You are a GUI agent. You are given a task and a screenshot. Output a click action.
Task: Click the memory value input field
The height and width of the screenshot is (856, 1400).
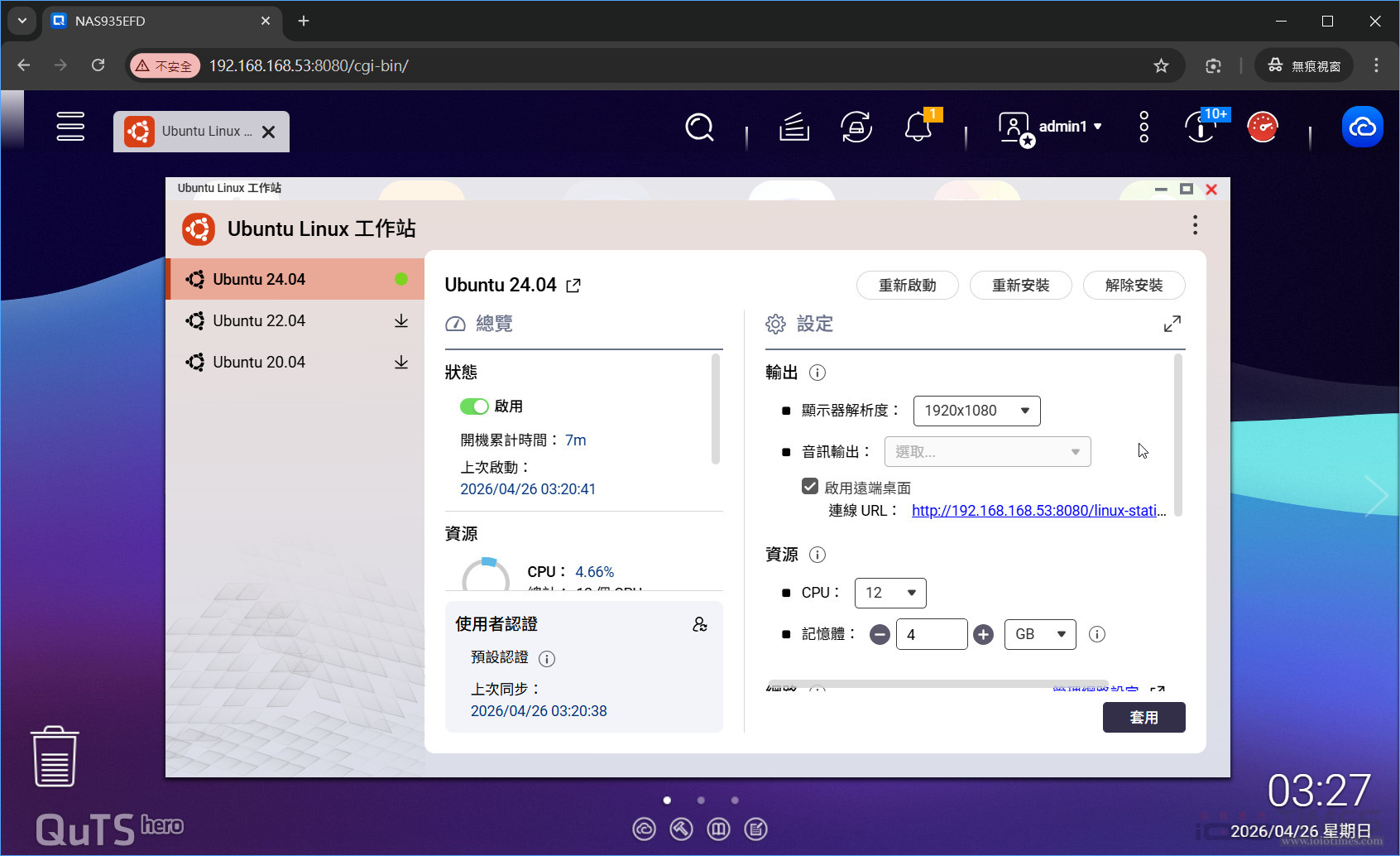click(931, 635)
